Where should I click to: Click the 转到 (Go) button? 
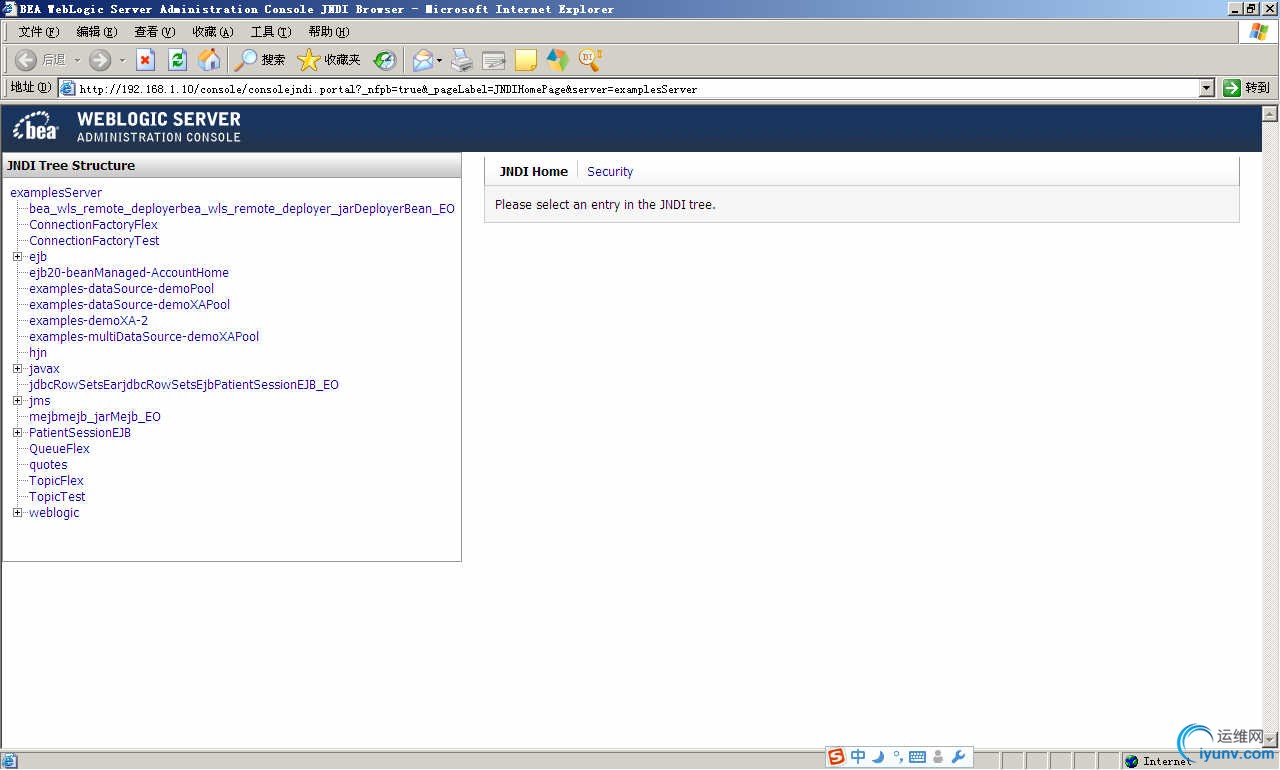(x=1247, y=88)
